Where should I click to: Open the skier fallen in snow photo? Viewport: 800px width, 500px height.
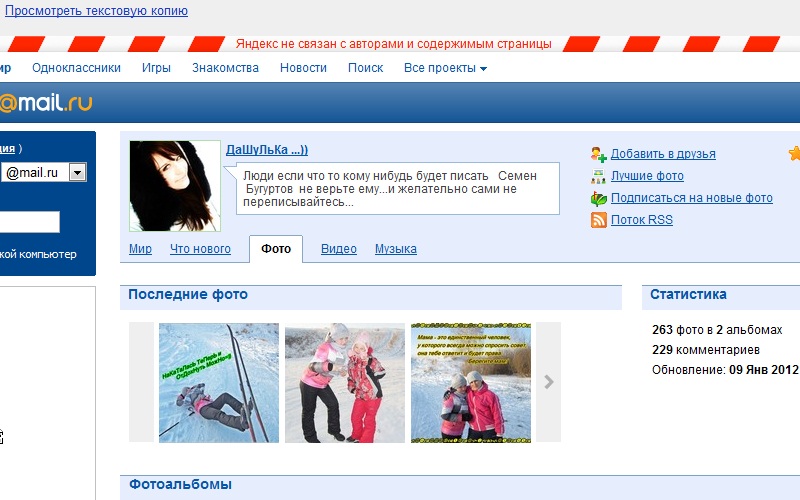pos(219,383)
